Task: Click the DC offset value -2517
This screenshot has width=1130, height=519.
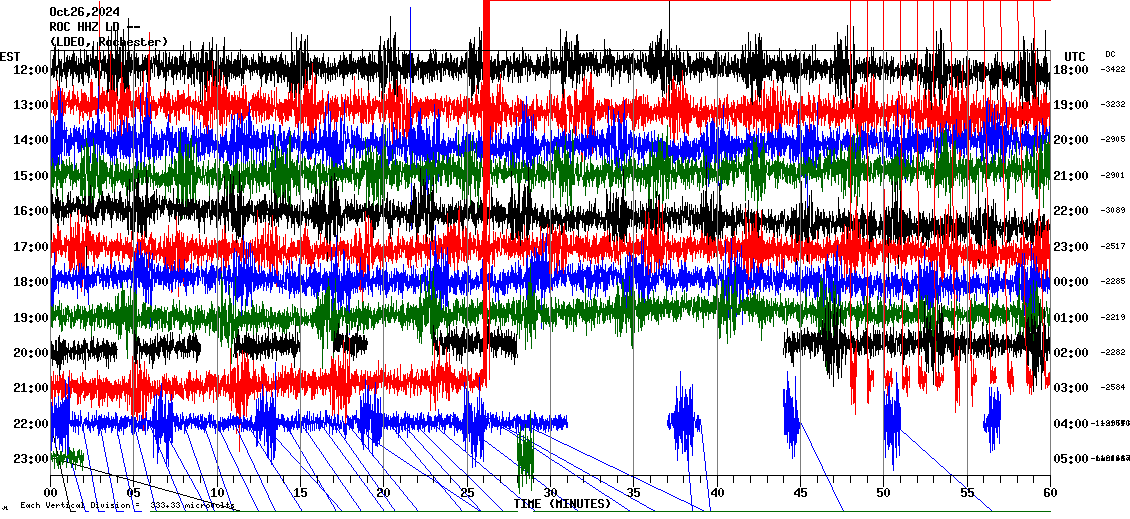Action: 1113,247
